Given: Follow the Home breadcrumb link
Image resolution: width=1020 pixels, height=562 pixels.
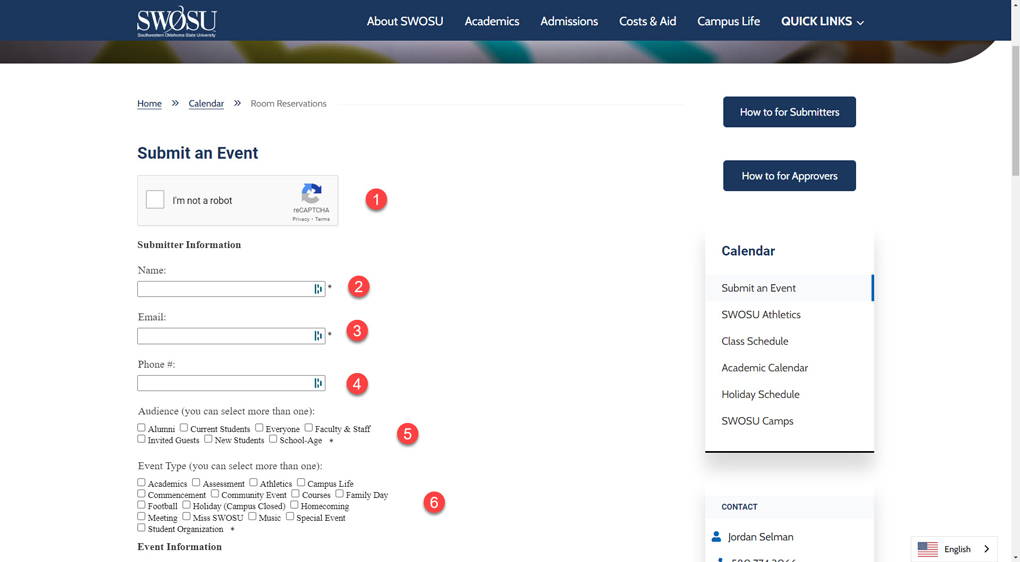Looking at the screenshot, I should tap(149, 103).
